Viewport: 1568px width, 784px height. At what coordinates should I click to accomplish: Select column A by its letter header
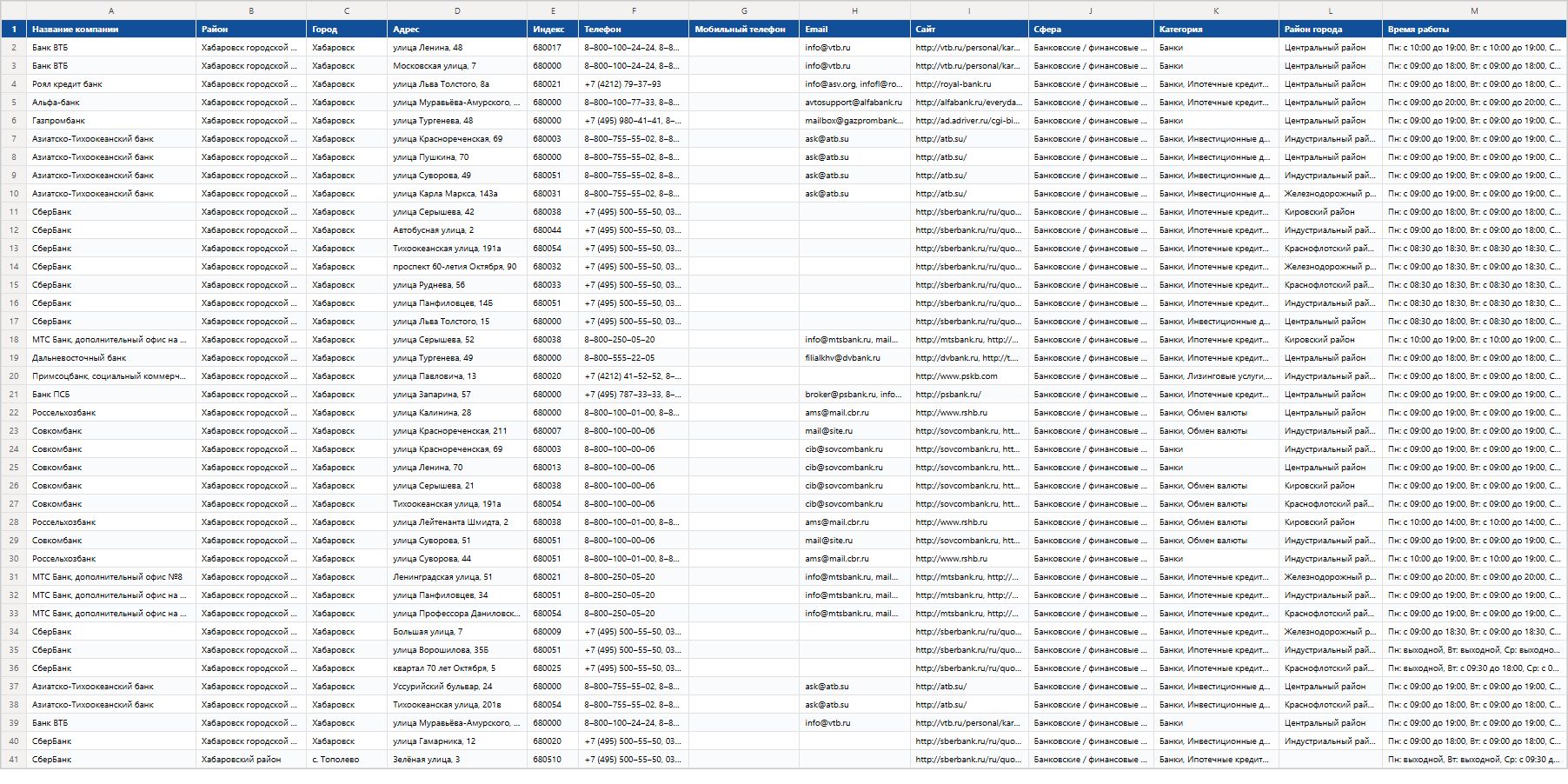111,10
